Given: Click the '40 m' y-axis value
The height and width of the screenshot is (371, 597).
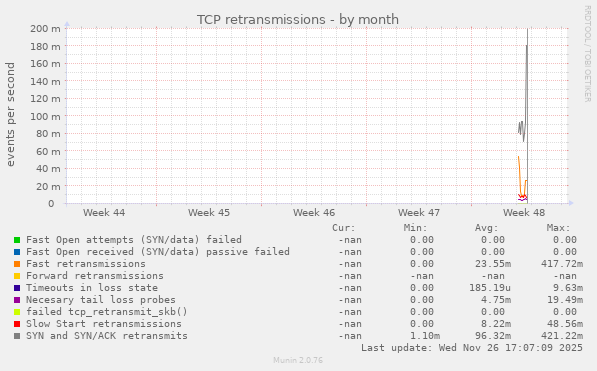Looking at the screenshot, I should (48, 169).
